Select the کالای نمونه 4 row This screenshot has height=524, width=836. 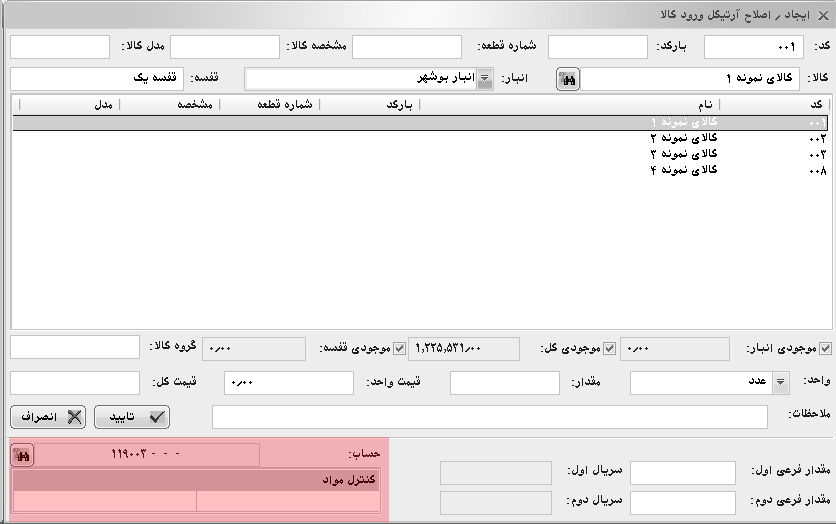(680, 170)
